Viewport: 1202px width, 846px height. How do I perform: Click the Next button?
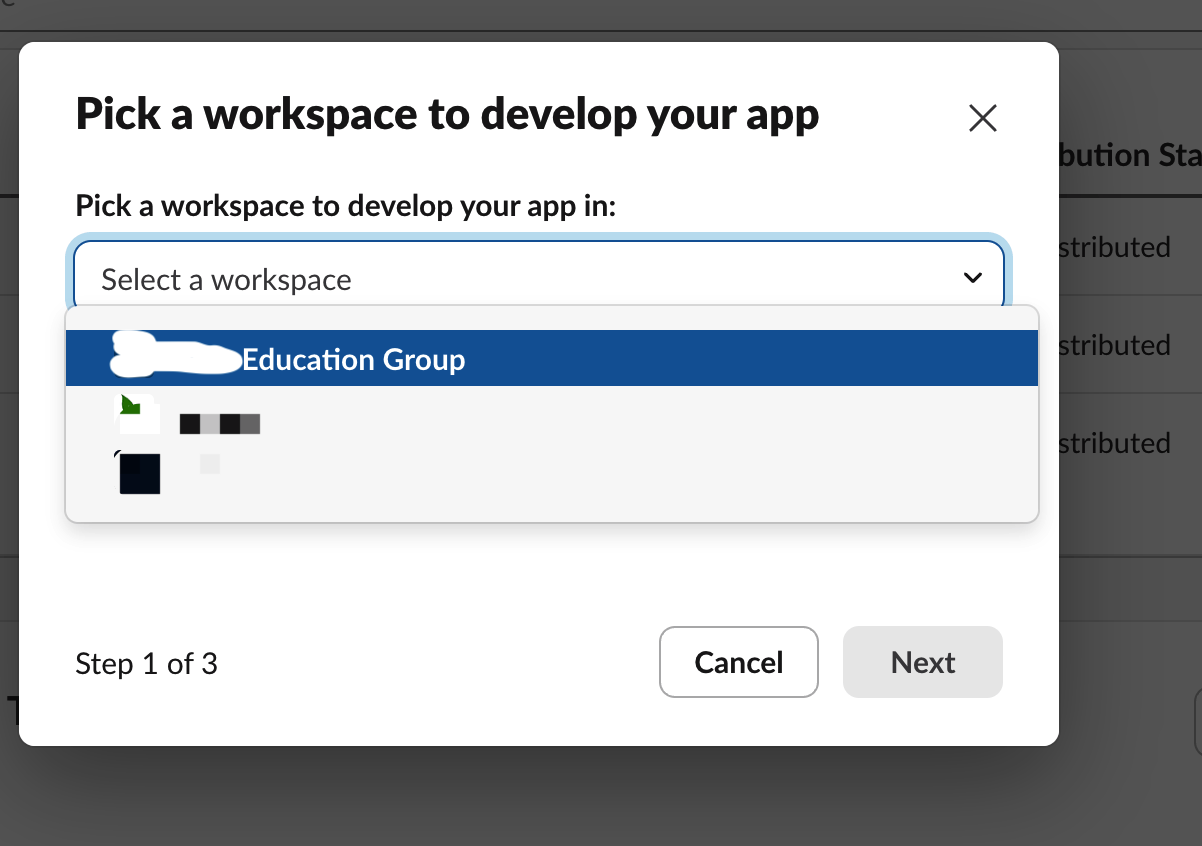(921, 662)
